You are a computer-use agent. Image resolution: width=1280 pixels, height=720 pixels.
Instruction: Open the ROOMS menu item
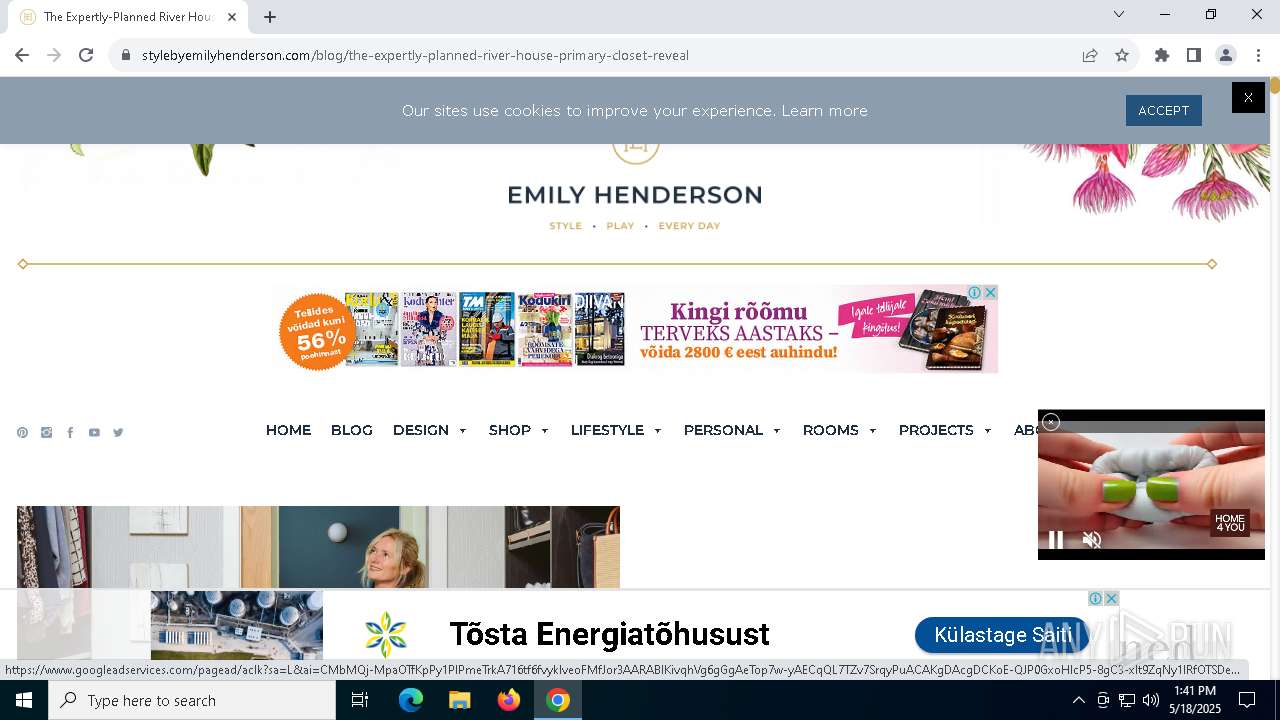(x=830, y=430)
